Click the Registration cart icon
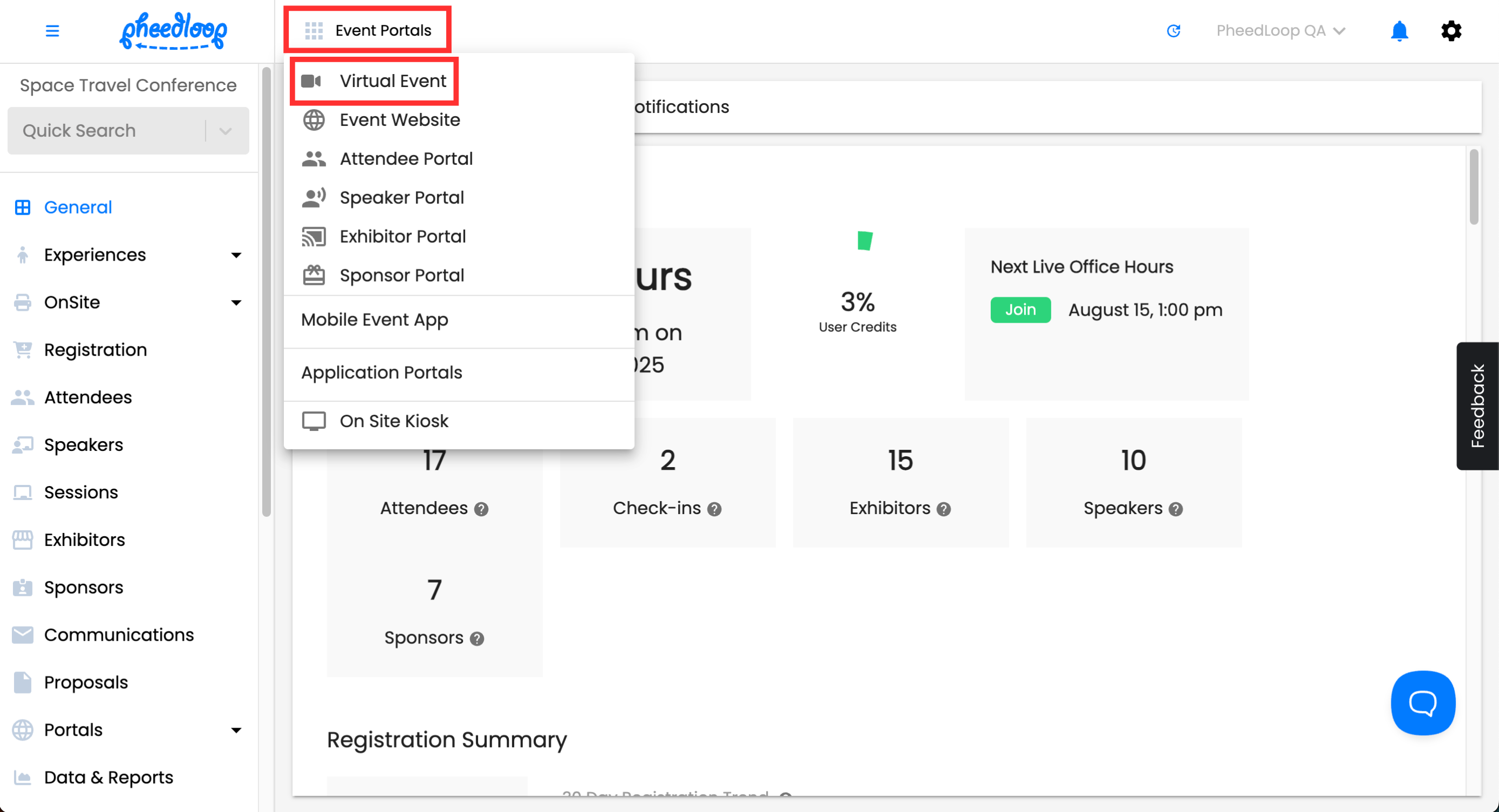The height and width of the screenshot is (812, 1499). [22, 350]
